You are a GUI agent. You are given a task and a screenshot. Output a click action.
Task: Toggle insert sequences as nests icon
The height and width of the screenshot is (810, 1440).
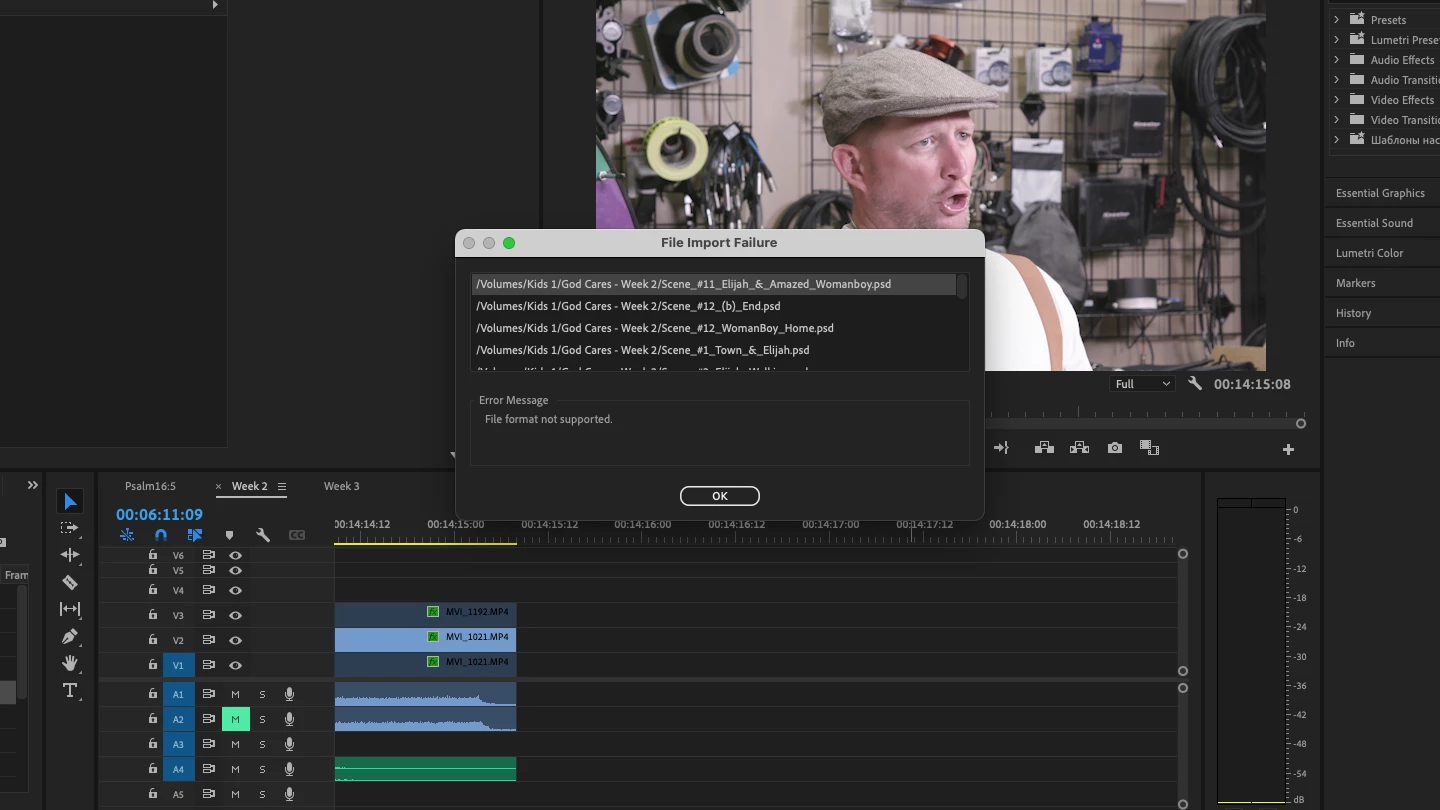[x=127, y=535]
